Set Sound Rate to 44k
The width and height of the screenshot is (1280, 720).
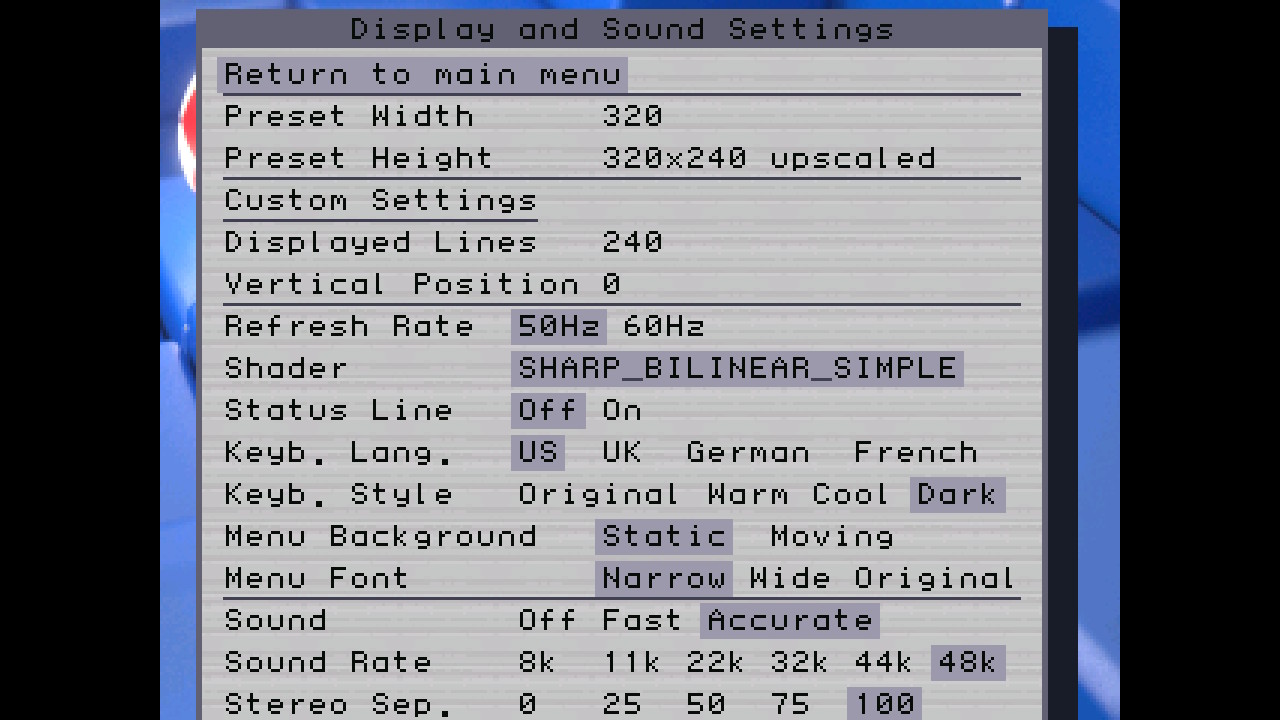[x=884, y=662]
